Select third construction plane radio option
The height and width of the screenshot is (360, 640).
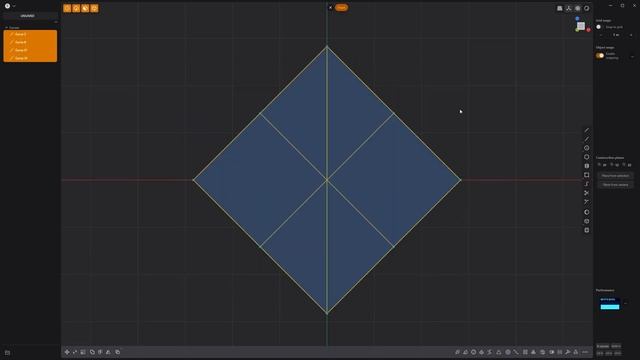624,165
